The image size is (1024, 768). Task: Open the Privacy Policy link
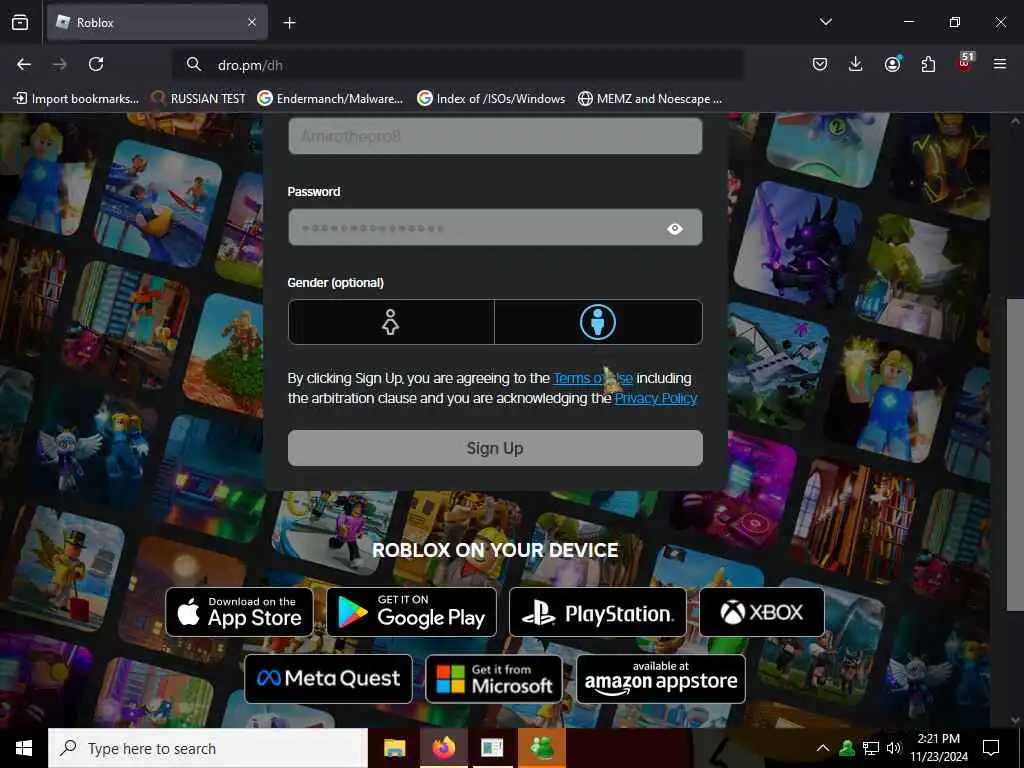tap(656, 398)
